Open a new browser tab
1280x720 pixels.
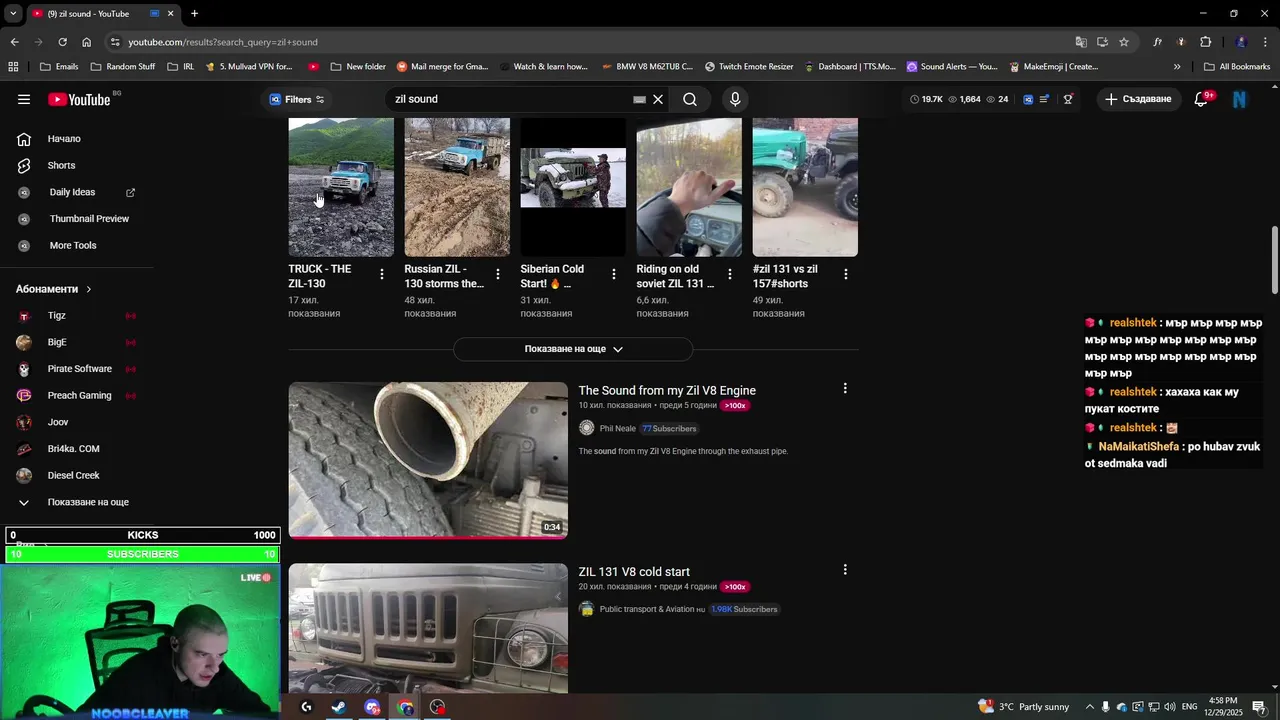click(194, 14)
